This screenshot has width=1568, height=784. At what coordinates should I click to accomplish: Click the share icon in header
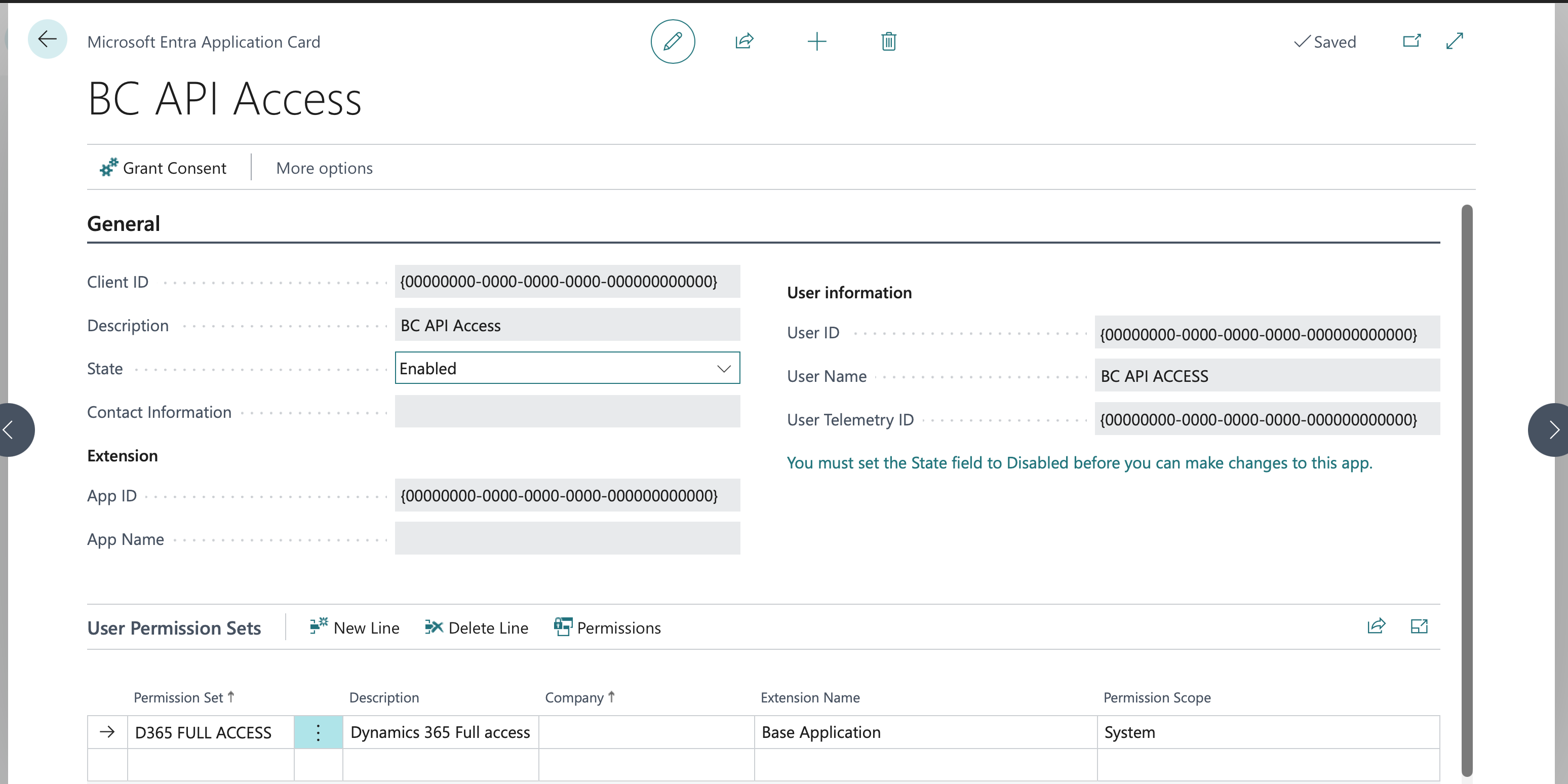tap(744, 42)
